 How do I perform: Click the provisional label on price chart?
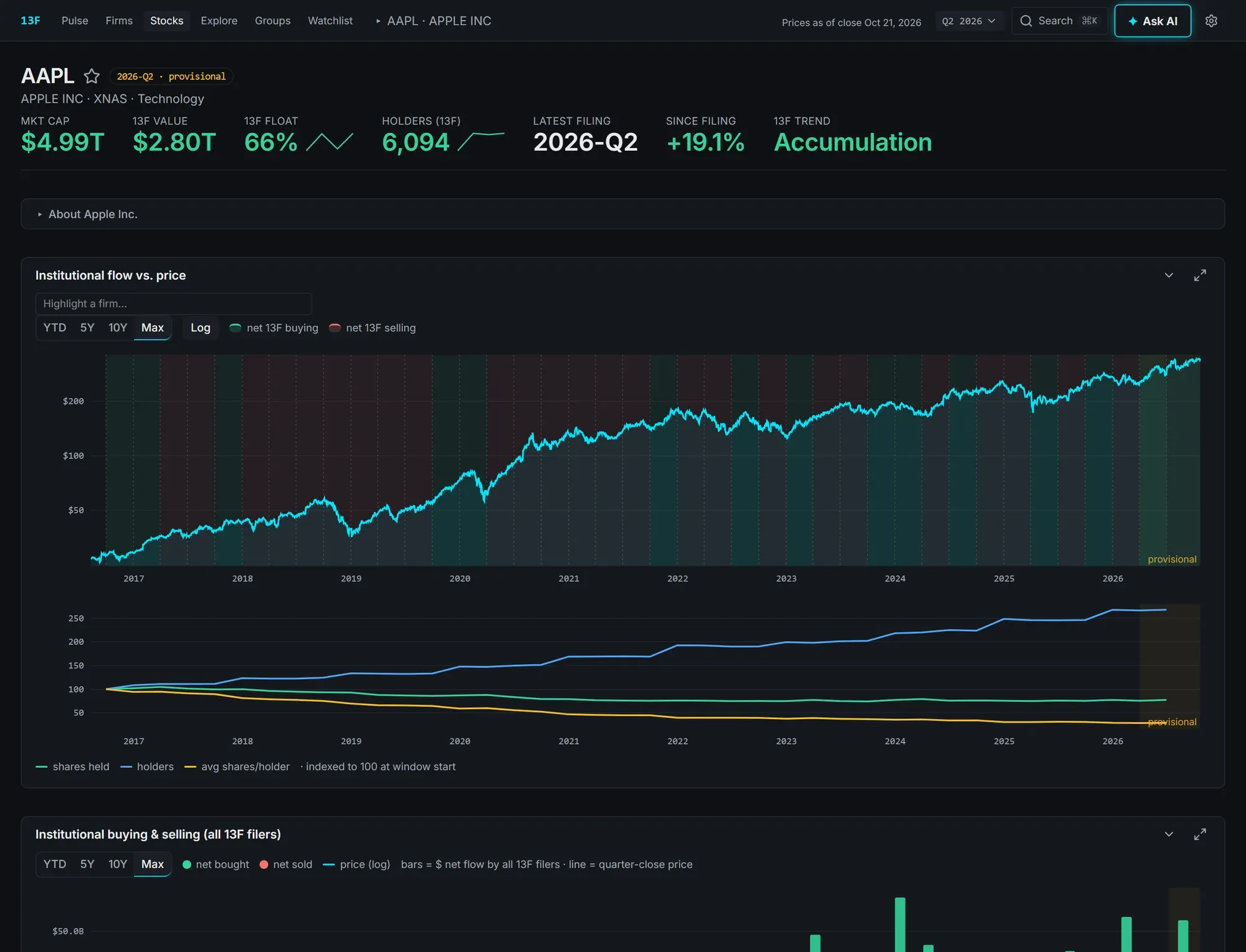(x=1172, y=559)
